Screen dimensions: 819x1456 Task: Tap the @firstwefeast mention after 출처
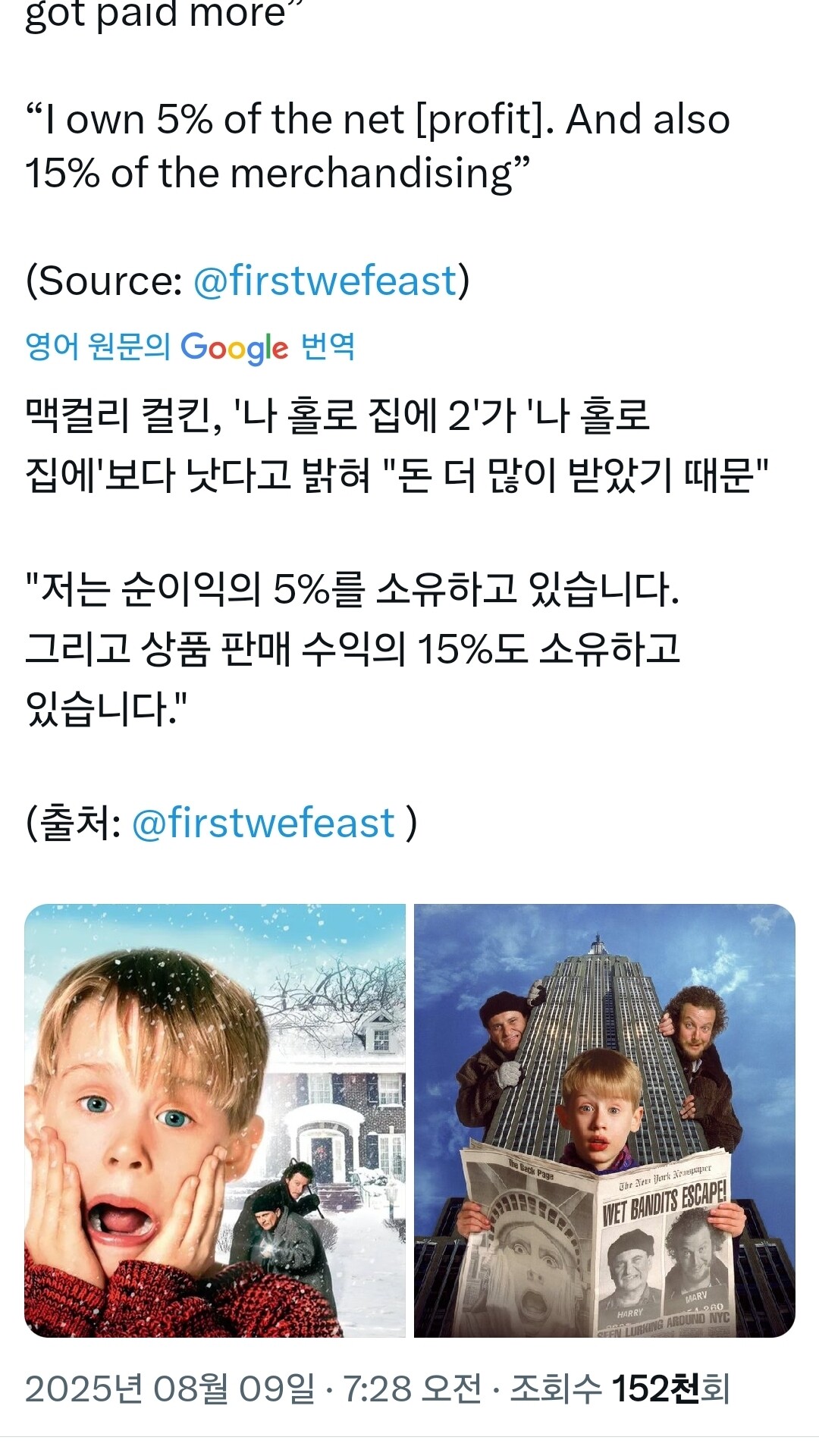pos(264,824)
